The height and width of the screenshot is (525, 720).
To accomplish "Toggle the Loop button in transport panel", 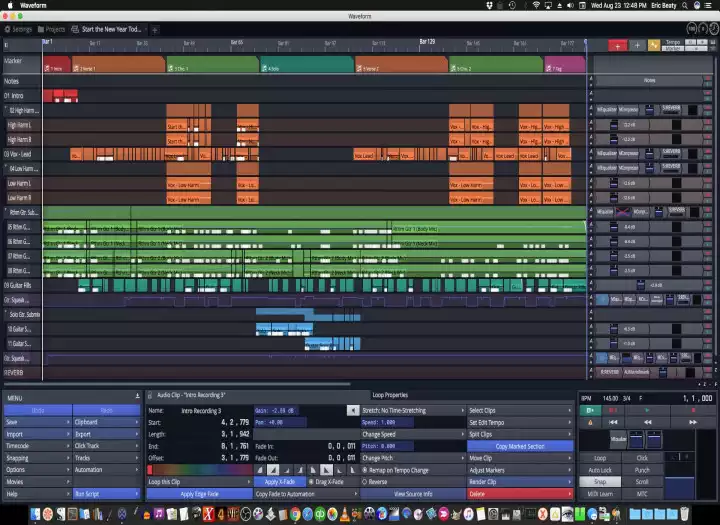I will (599, 458).
